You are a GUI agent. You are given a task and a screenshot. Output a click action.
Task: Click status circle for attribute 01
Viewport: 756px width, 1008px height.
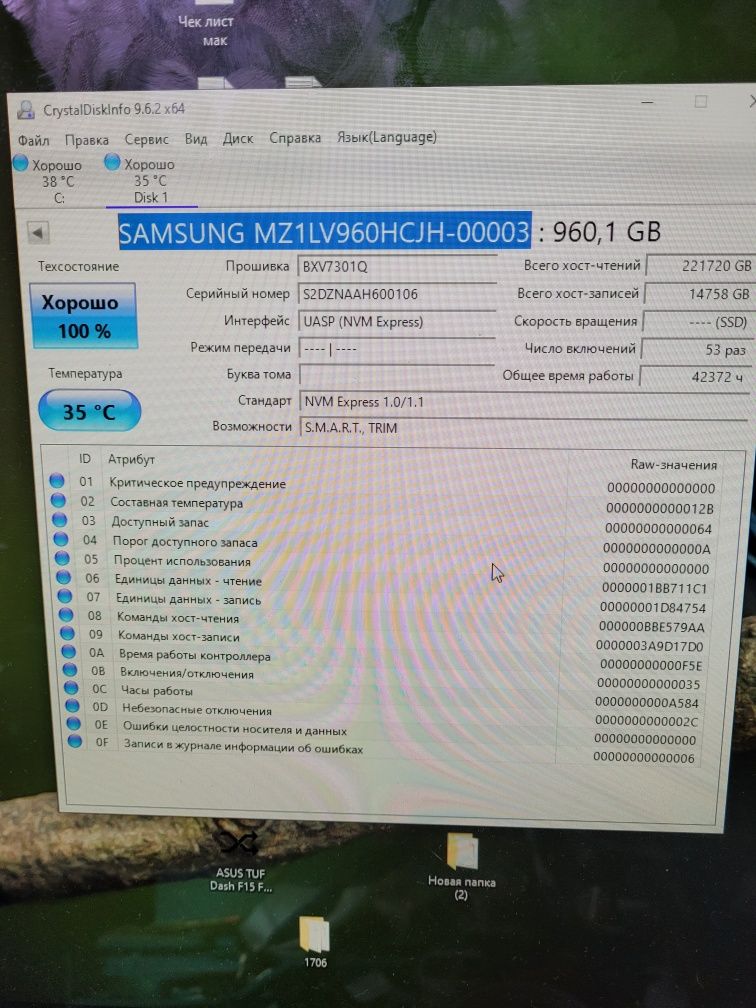tap(57, 480)
